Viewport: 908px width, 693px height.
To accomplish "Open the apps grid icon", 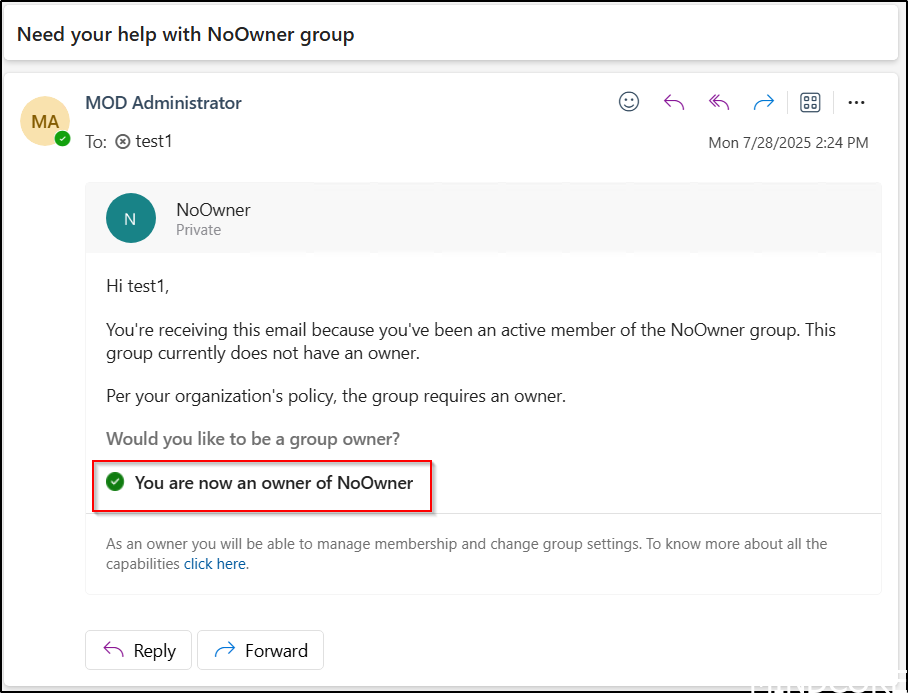I will tap(810, 102).
